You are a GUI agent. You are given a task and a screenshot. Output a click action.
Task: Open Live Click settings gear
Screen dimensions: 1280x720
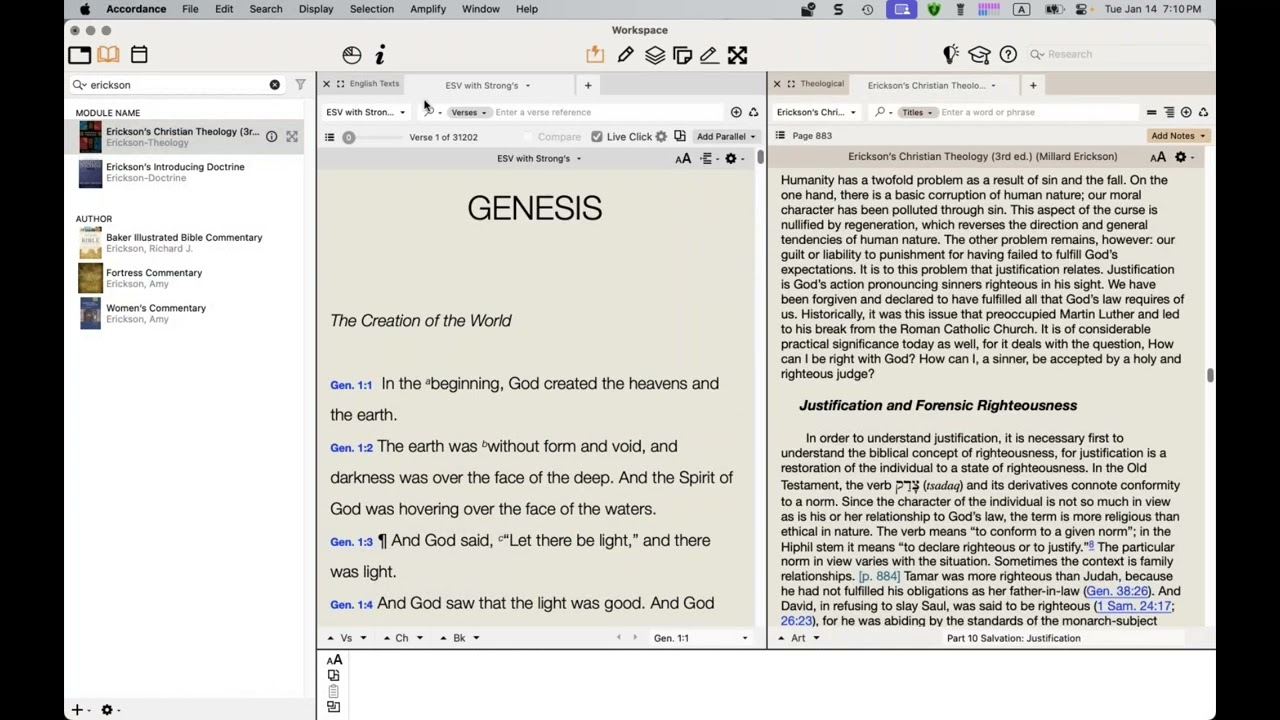[x=661, y=136]
